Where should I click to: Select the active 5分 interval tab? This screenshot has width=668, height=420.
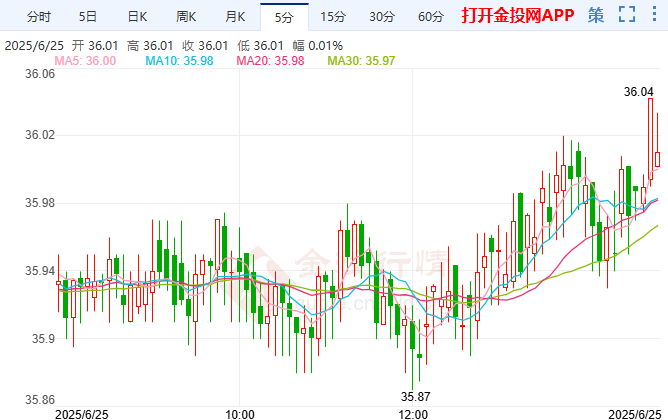(x=284, y=16)
